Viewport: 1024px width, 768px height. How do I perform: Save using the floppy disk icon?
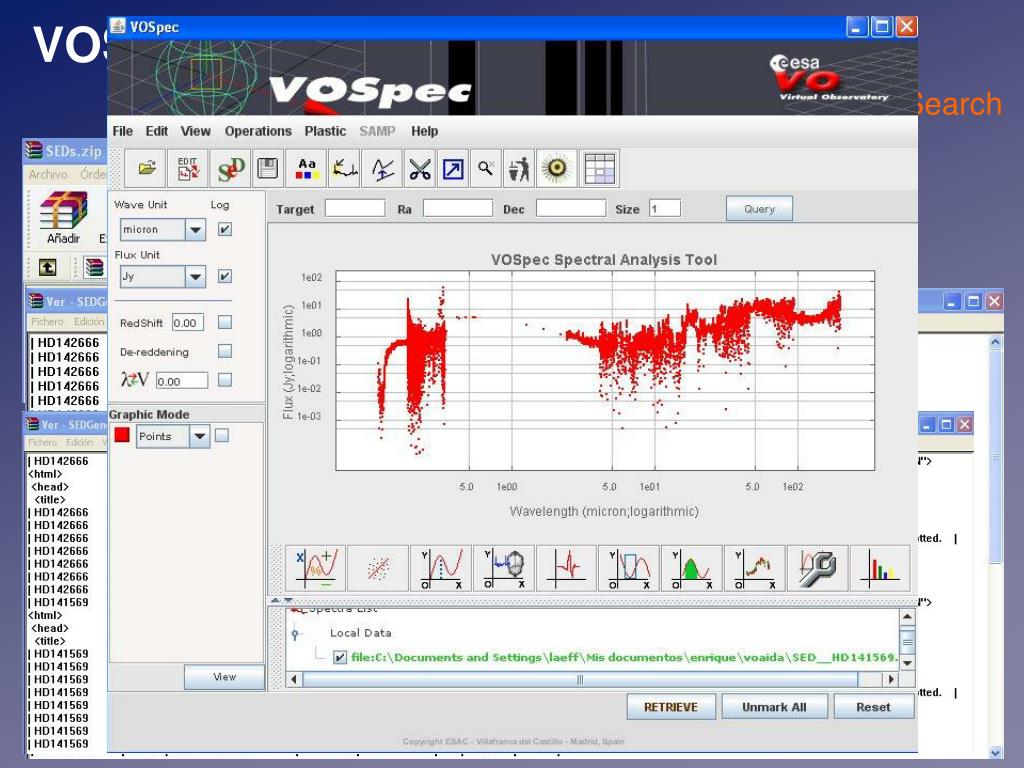click(268, 168)
